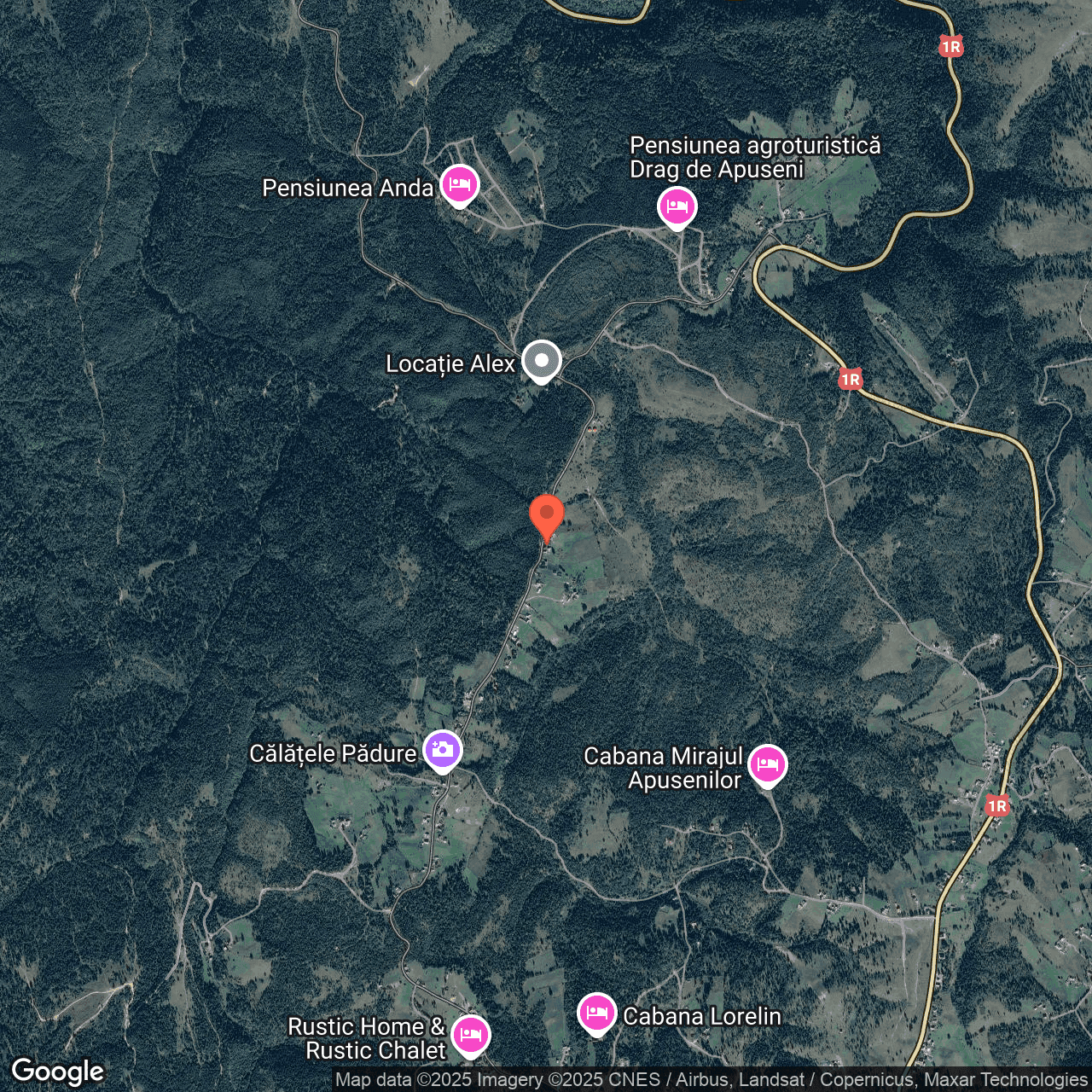Select the Călățele Pădure label text
The image size is (1092, 1092).
(x=333, y=754)
